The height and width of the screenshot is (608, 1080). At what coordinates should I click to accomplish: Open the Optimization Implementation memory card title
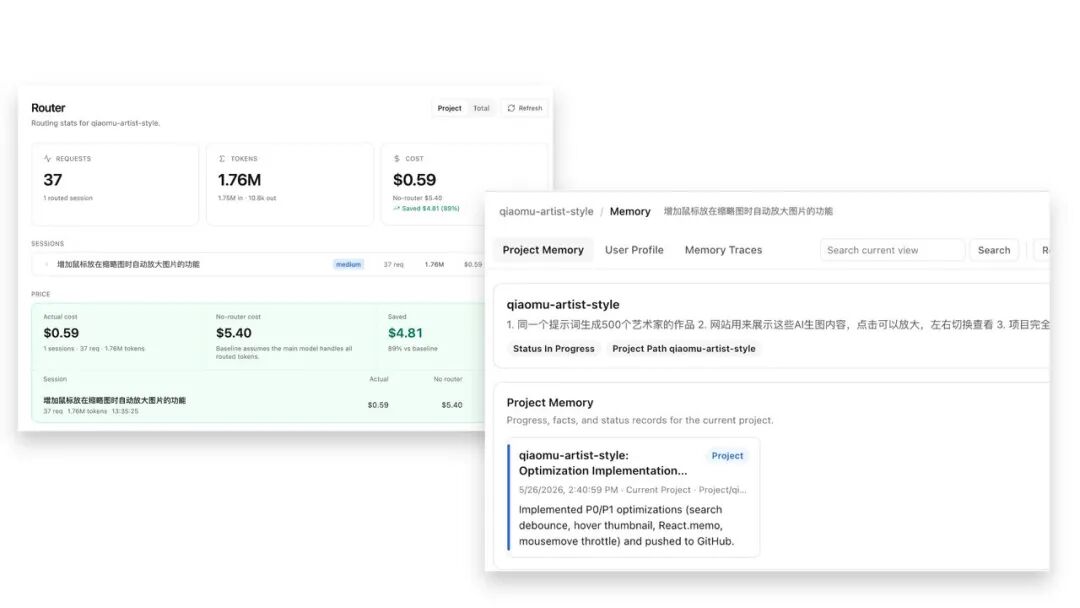click(603, 463)
